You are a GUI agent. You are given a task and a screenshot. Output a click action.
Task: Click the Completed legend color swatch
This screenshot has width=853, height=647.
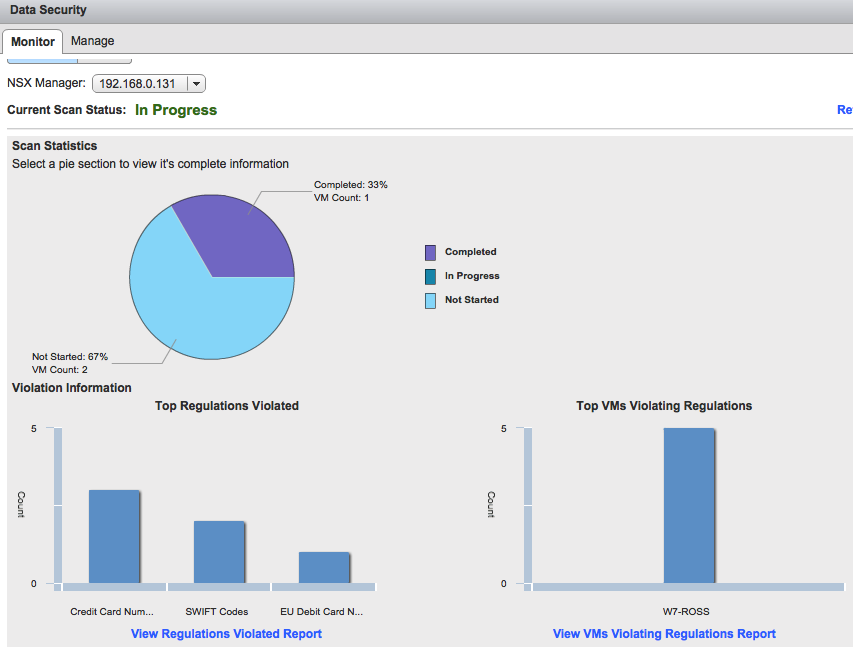click(x=430, y=252)
